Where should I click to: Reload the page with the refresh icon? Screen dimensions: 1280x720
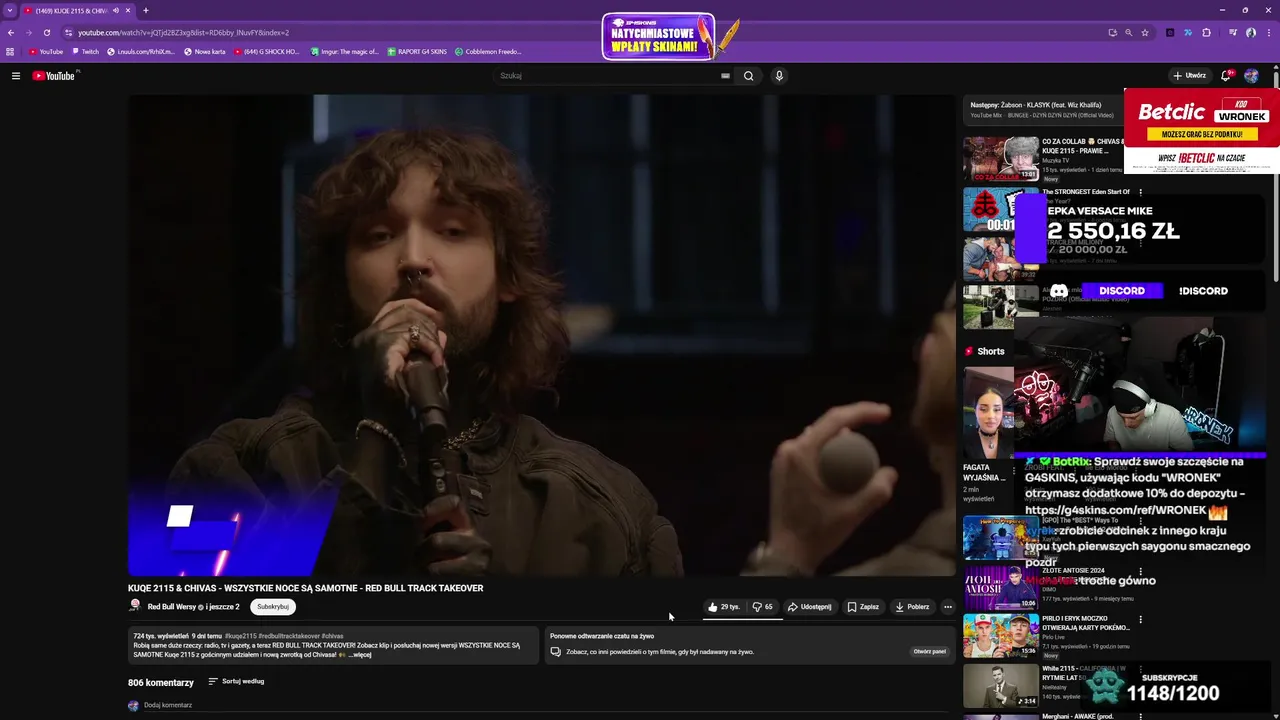47,33
